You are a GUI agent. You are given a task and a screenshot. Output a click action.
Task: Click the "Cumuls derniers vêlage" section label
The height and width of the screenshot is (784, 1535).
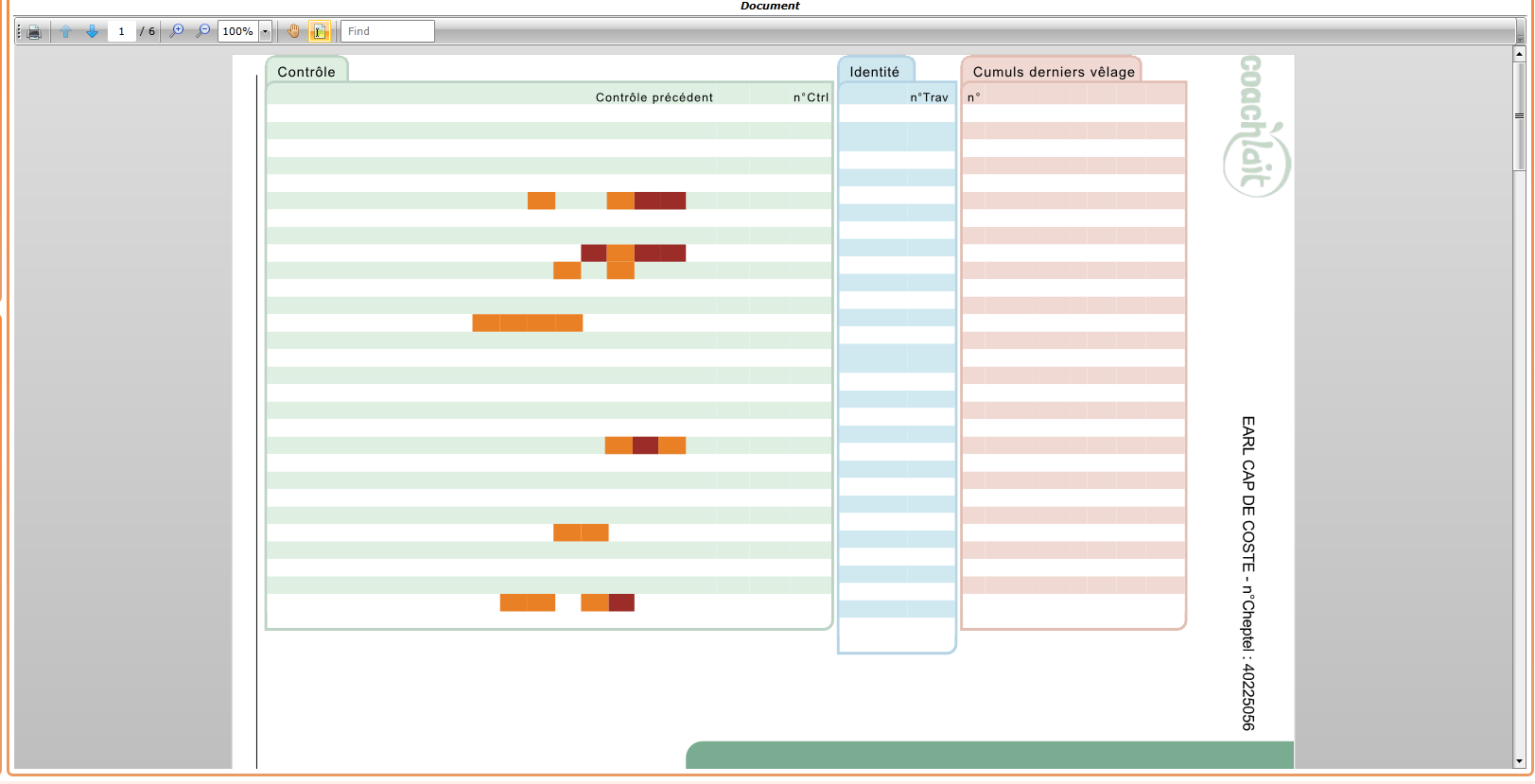pyautogui.click(x=1054, y=72)
